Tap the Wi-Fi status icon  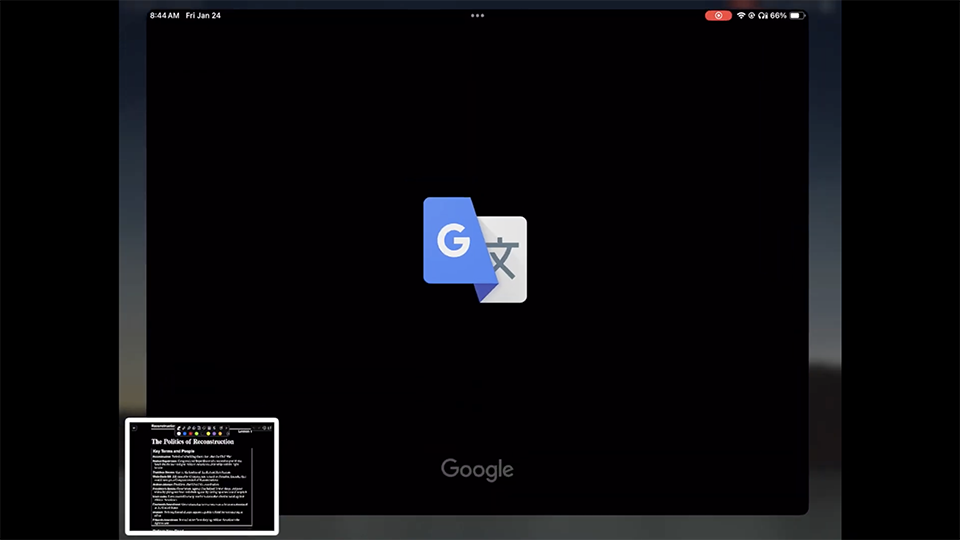point(741,15)
